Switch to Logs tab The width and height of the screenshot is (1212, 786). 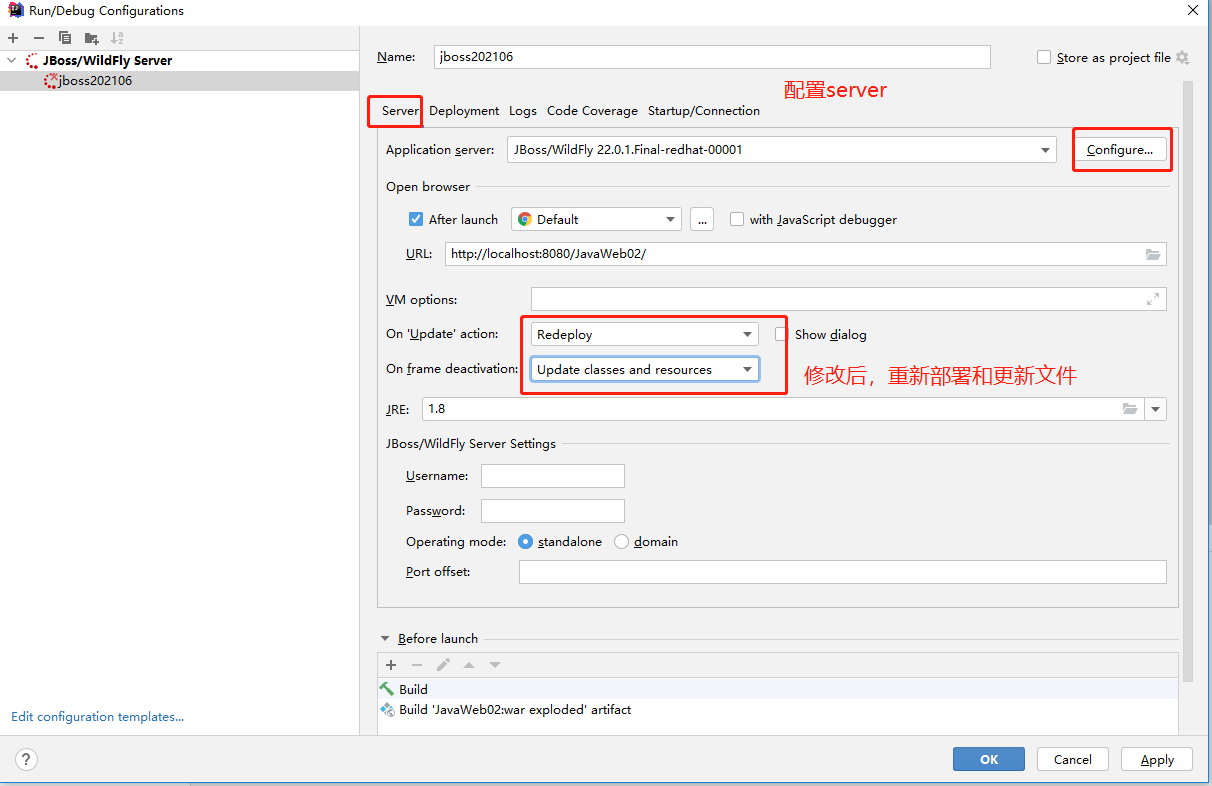[x=522, y=111]
